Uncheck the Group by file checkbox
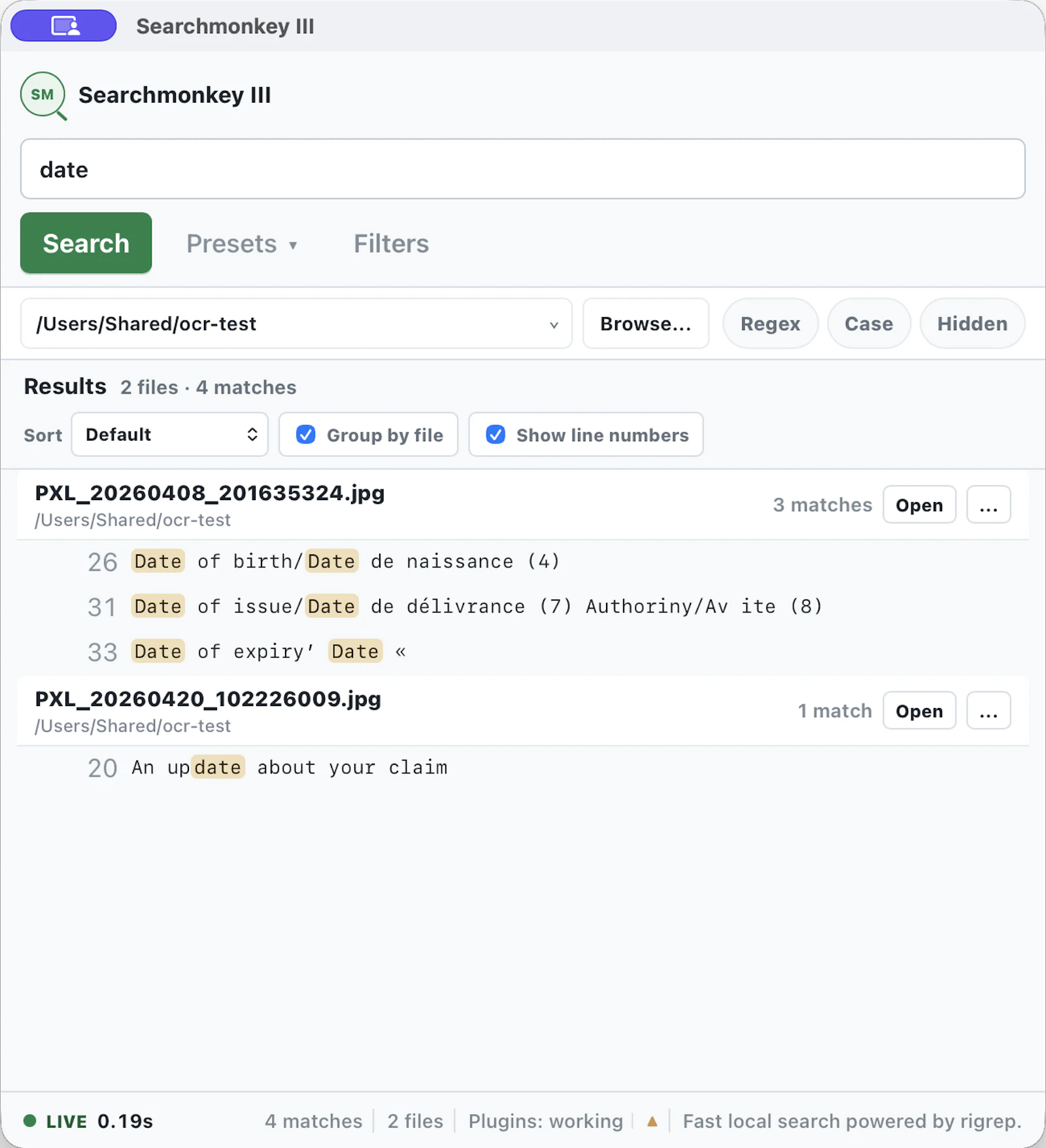Image resolution: width=1046 pixels, height=1148 pixels. point(305,435)
